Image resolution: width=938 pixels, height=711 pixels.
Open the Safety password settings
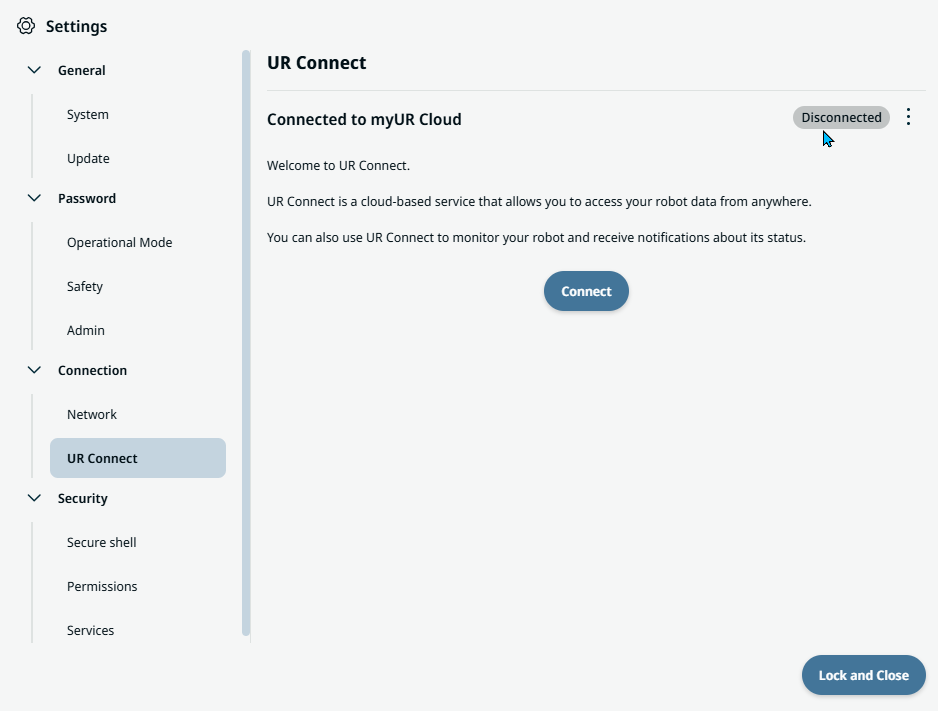click(85, 286)
